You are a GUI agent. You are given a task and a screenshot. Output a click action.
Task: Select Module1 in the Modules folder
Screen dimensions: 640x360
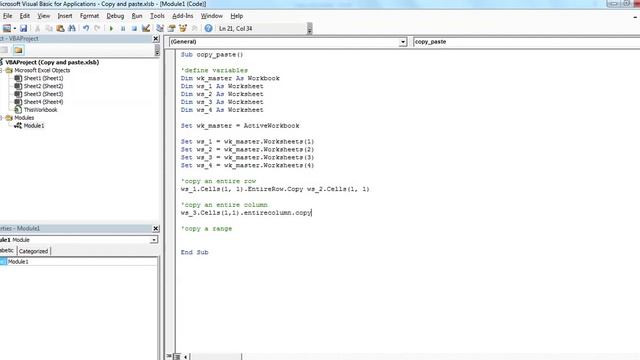(33, 126)
